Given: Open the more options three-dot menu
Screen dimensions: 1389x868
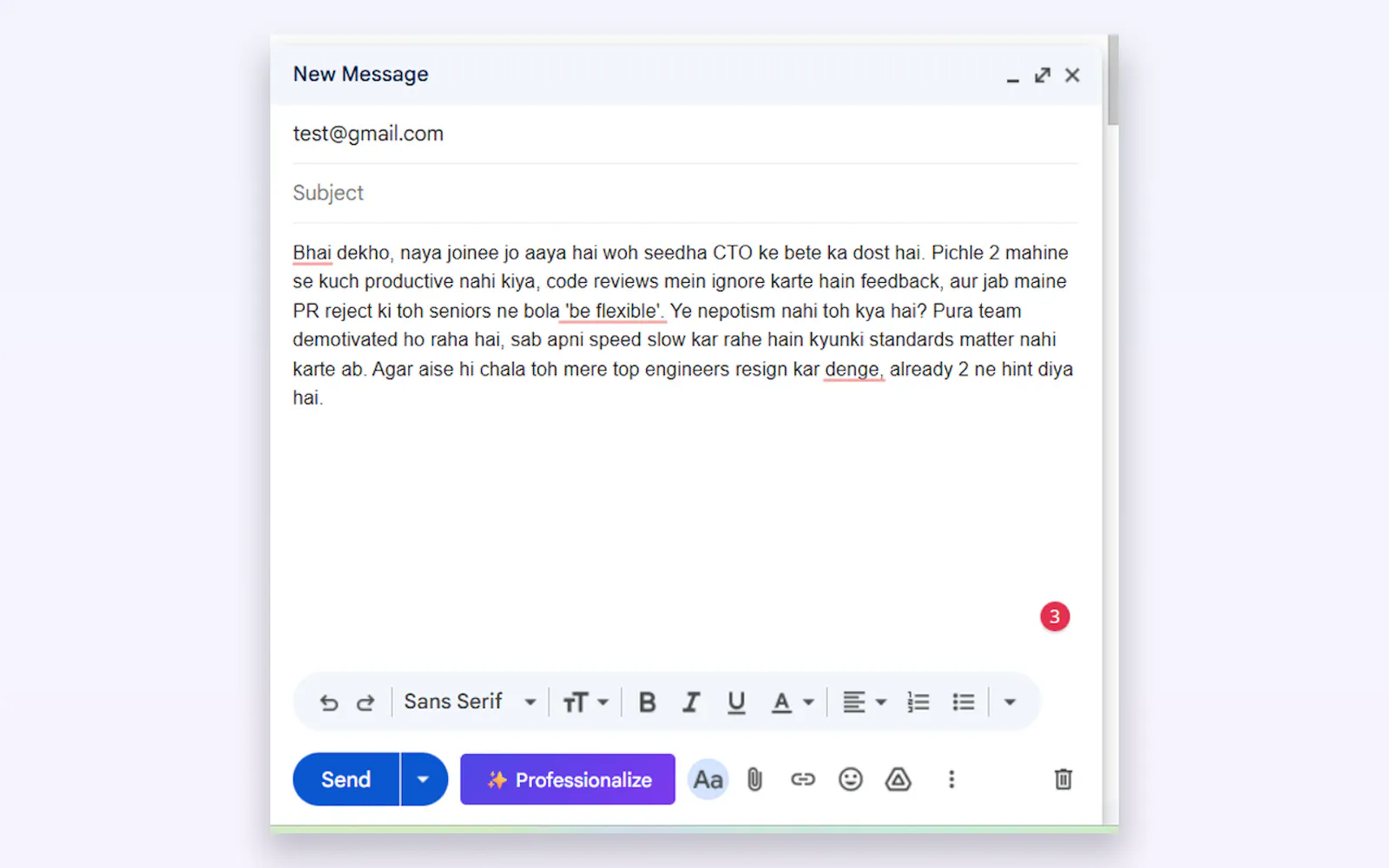Looking at the screenshot, I should click(951, 779).
